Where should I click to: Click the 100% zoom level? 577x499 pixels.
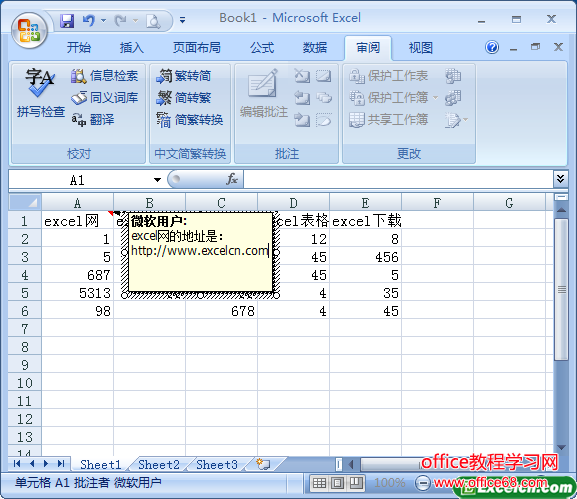(x=389, y=482)
